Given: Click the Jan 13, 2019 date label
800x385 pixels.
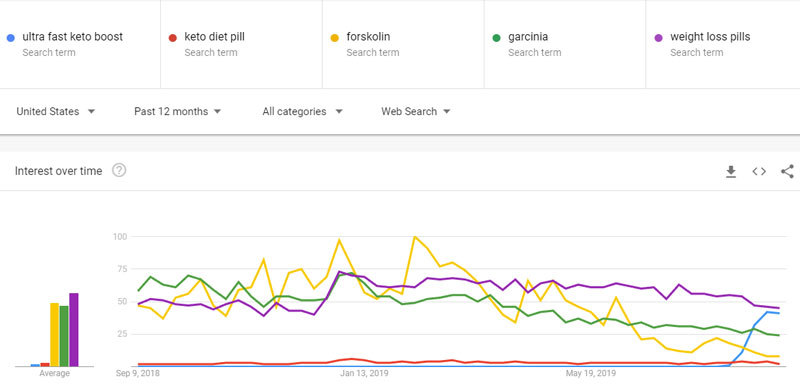Looking at the screenshot, I should [x=364, y=373].
